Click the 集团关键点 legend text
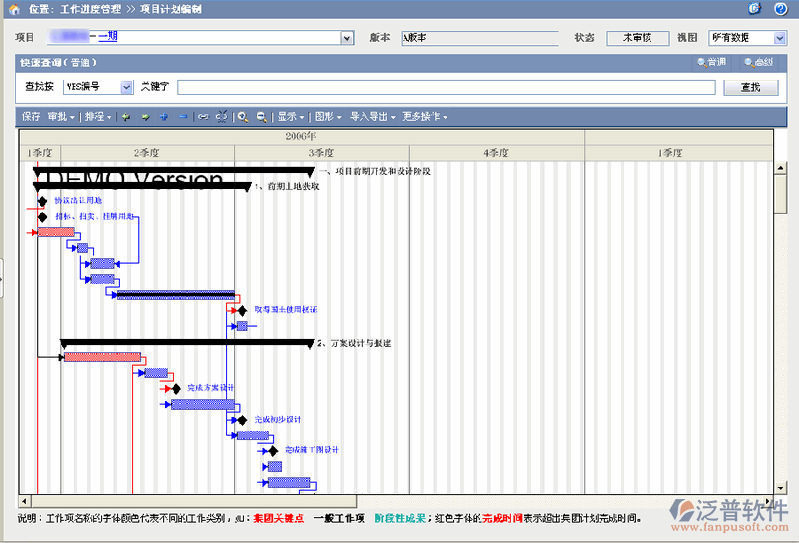799x543 pixels. (x=278, y=519)
